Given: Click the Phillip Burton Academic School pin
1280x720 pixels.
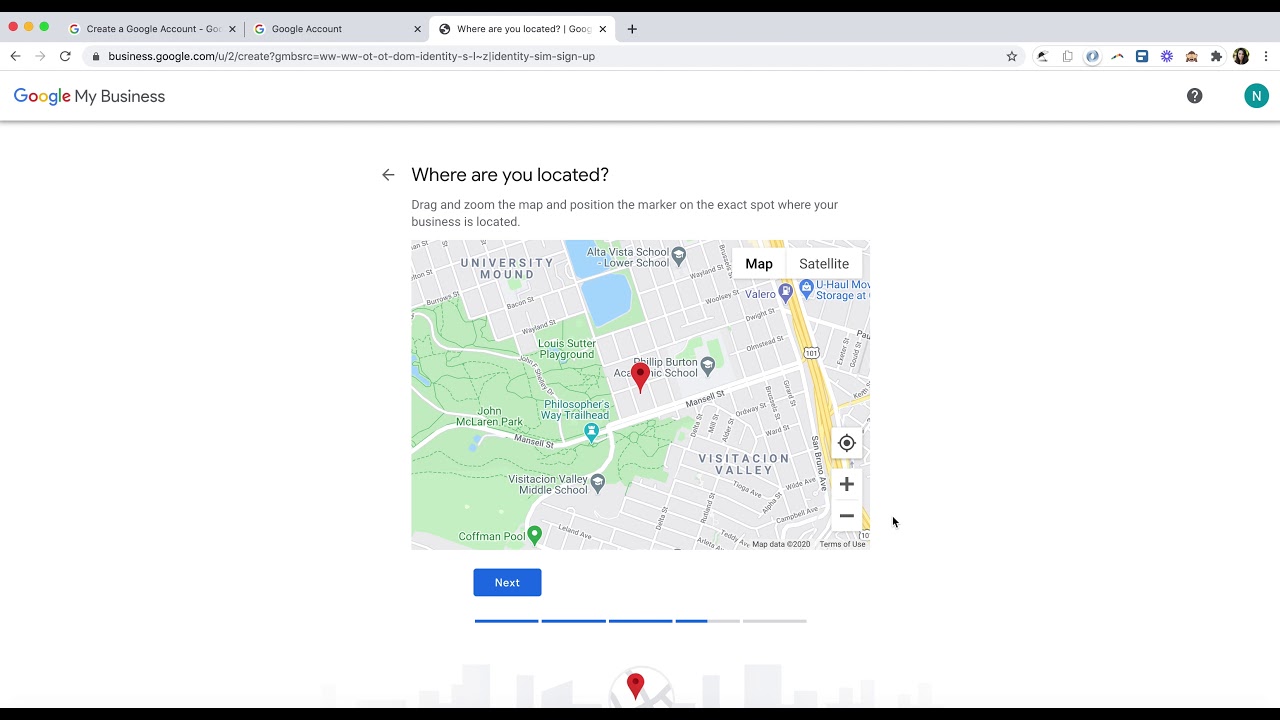Looking at the screenshot, I should tap(708, 365).
